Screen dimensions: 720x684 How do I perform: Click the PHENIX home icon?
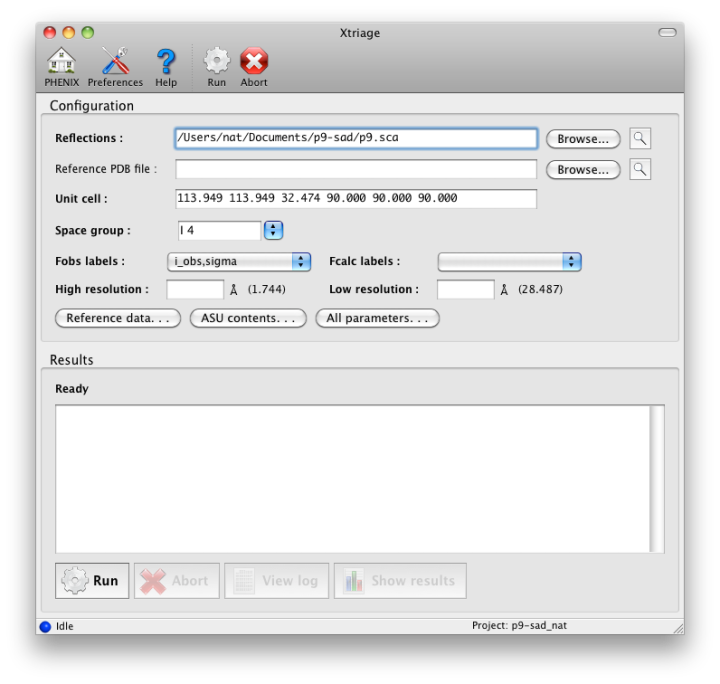(x=61, y=63)
